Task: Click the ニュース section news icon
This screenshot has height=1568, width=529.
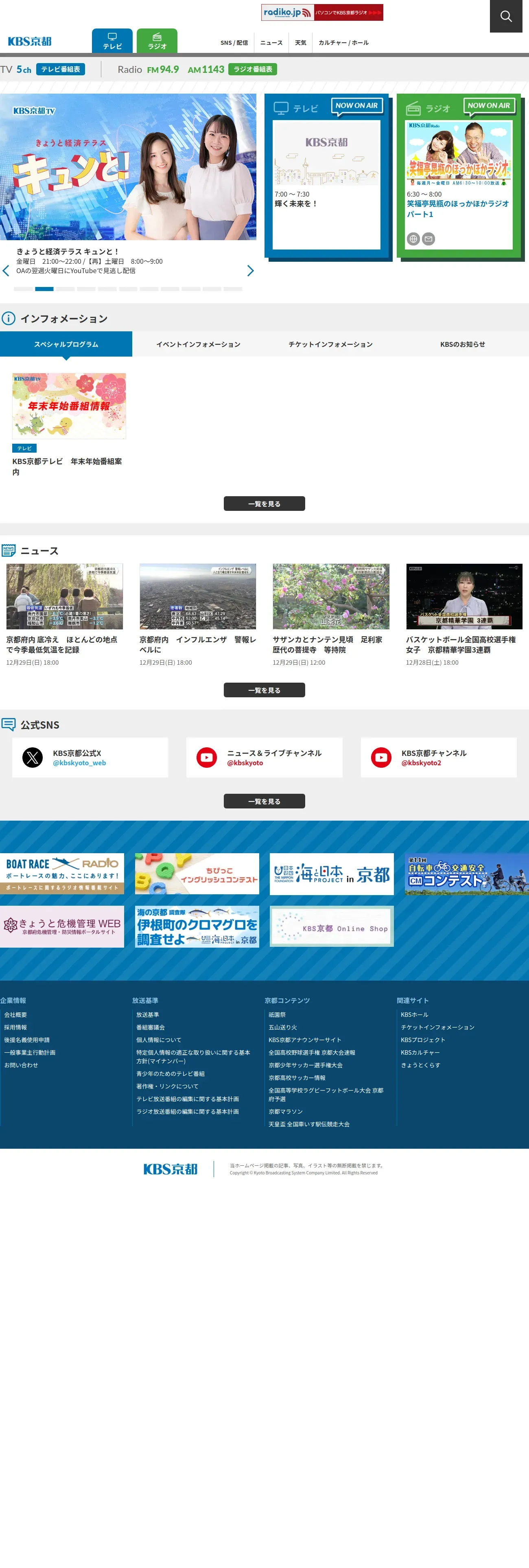Action: point(9,550)
